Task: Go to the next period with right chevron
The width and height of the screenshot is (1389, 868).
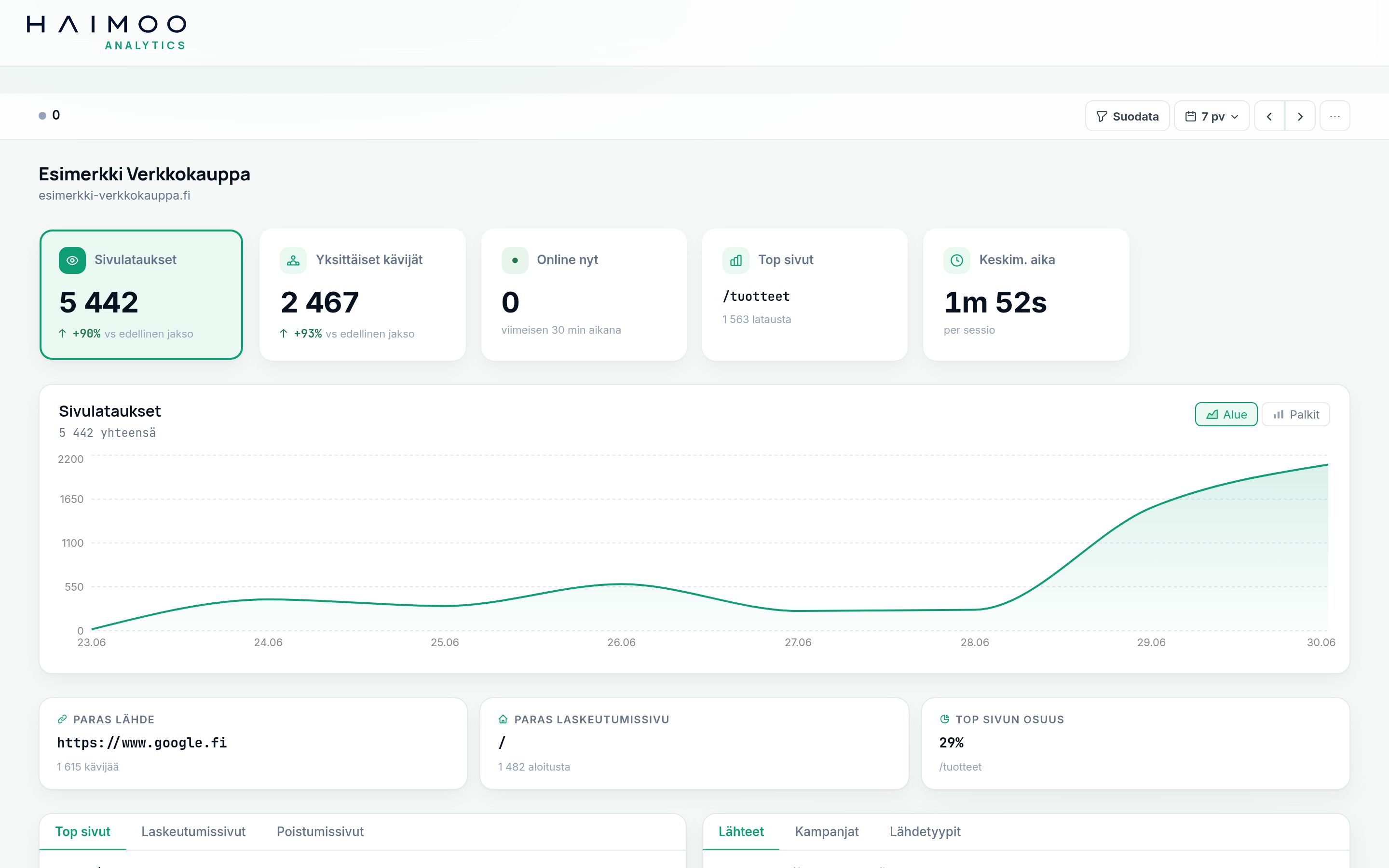Action: tap(1300, 116)
